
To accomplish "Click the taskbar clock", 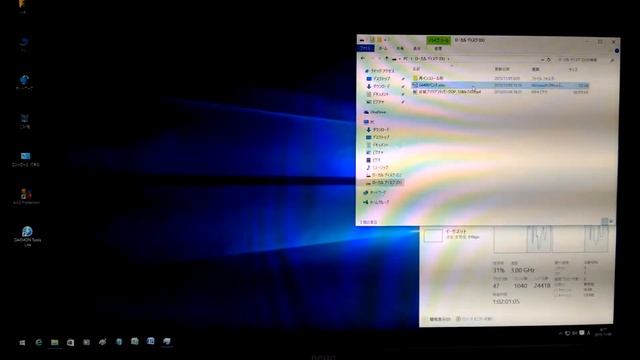I will point(603,332).
